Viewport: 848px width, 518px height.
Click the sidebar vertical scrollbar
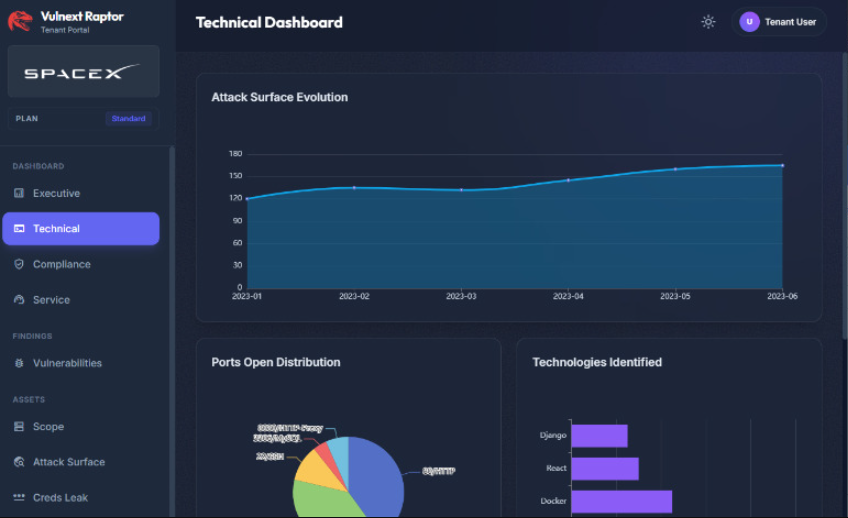pos(172,331)
